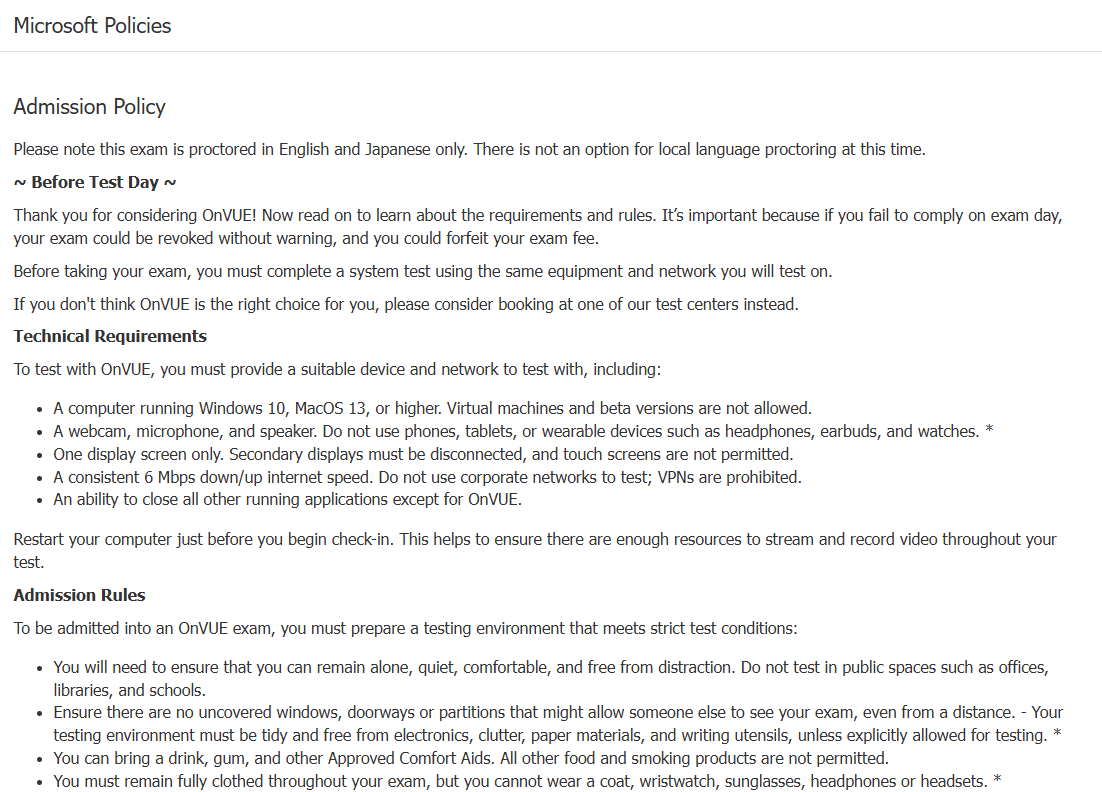Click the asterisk after earbuds and watches
The height and width of the screenshot is (792, 1102).
pos(989,430)
